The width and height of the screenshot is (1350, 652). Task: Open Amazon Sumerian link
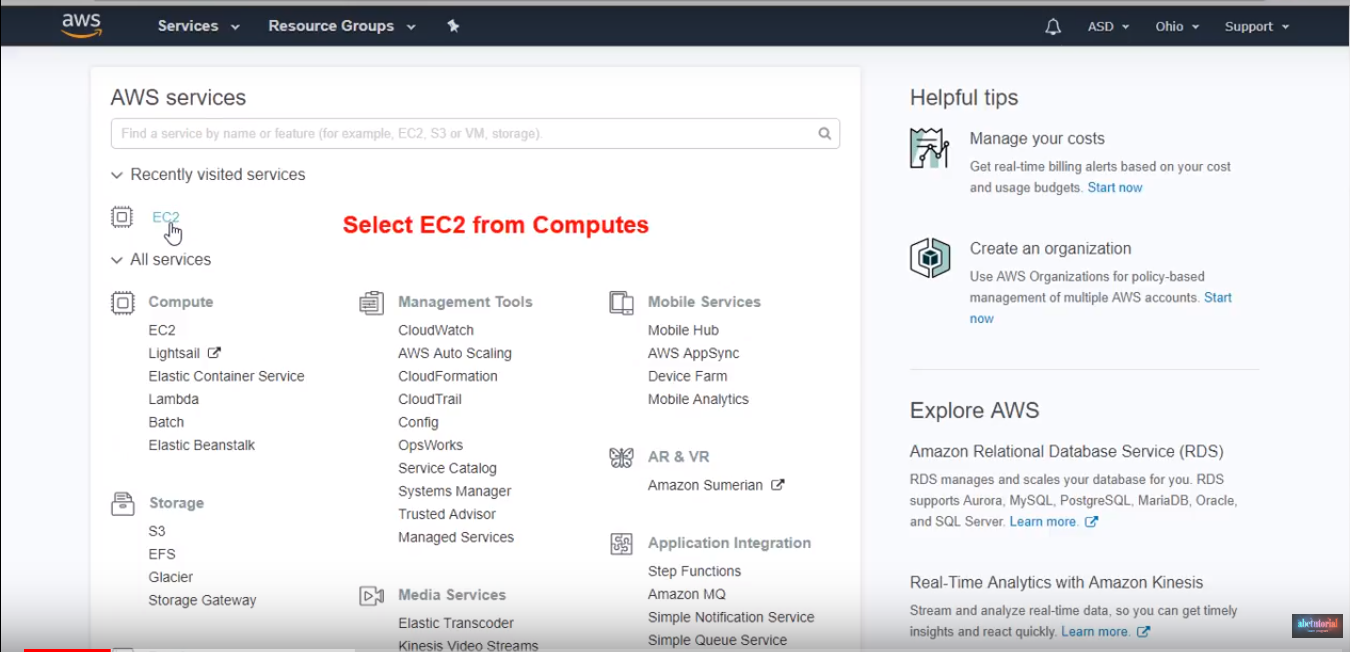tap(705, 485)
